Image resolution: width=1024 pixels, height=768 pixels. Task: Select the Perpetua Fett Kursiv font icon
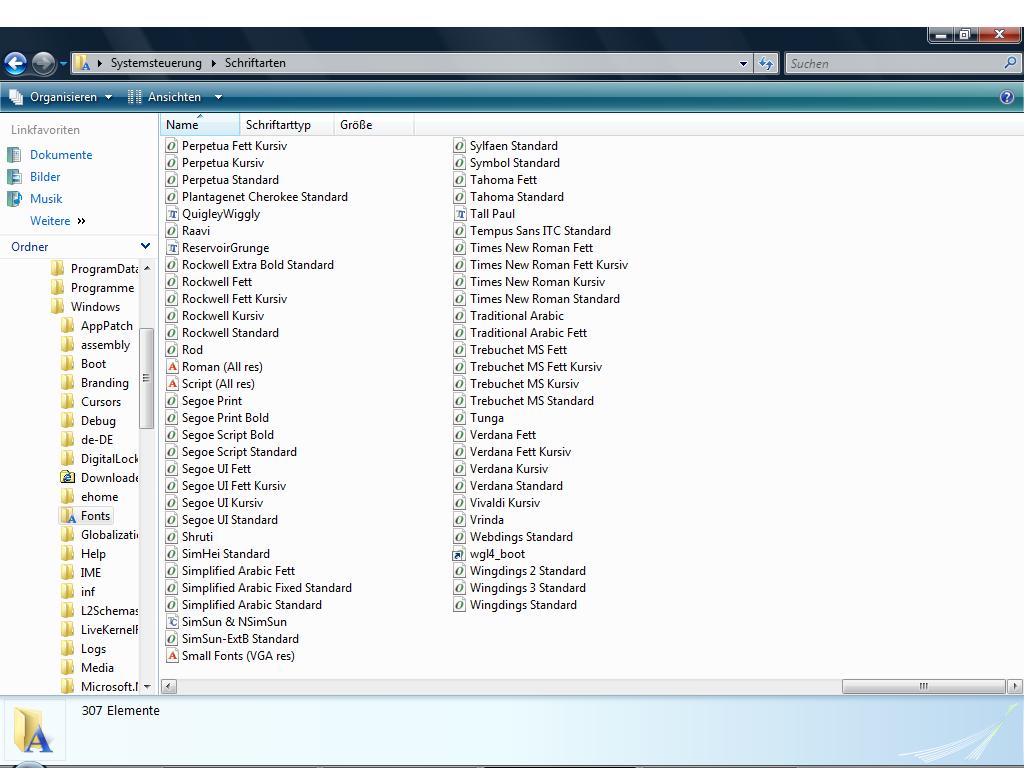coord(172,146)
